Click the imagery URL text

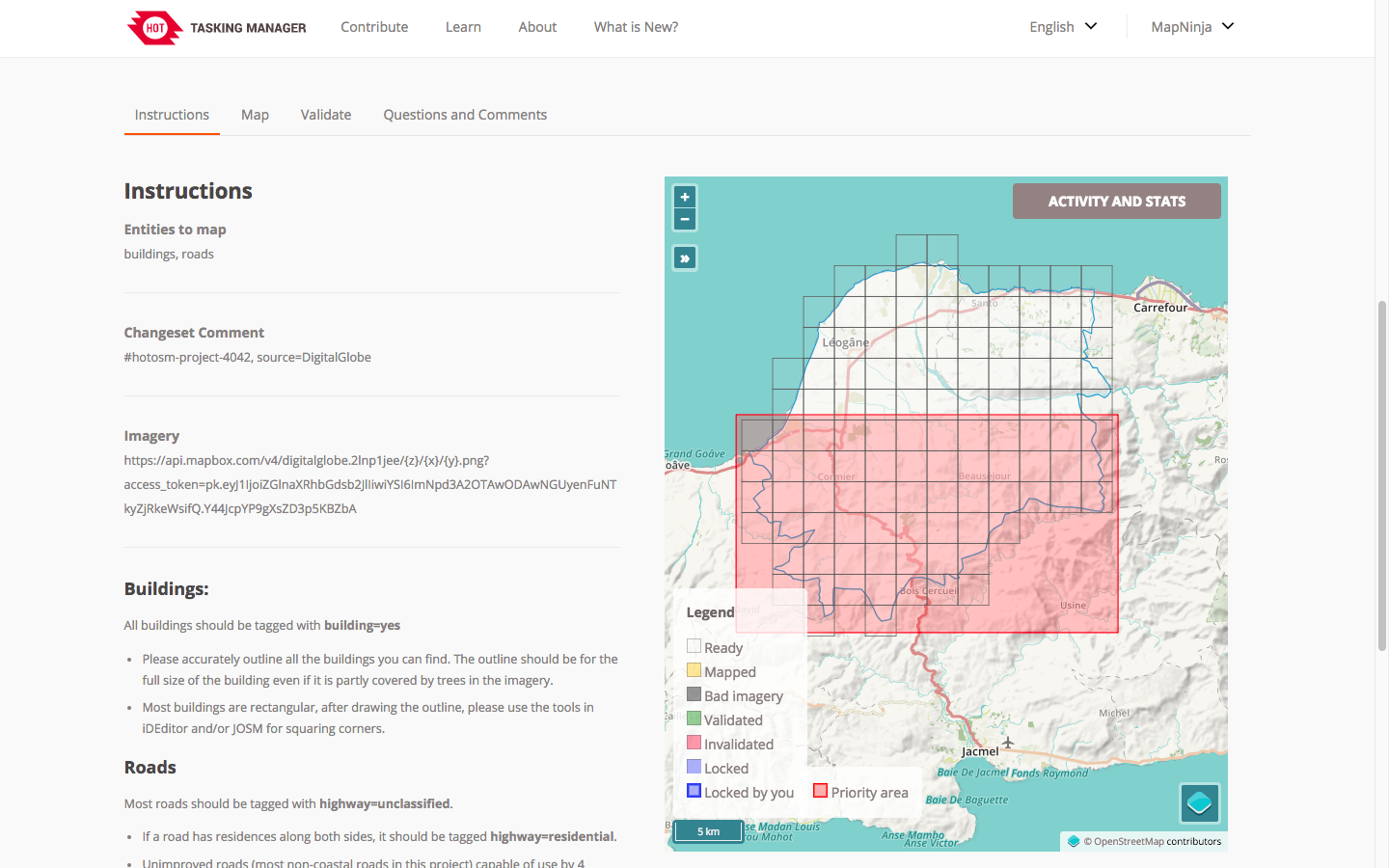370,484
